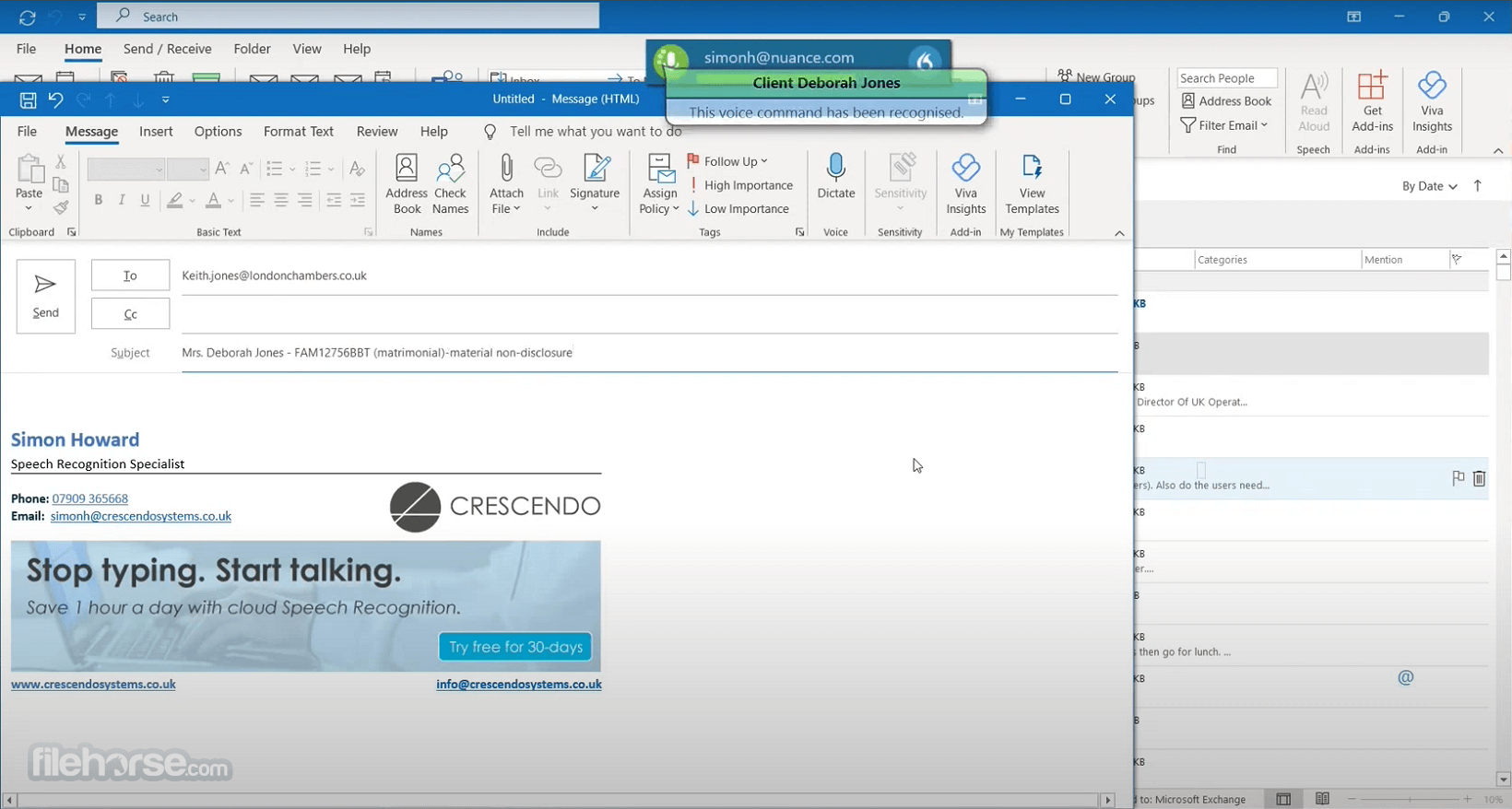1512x809 pixels.
Task: Open the Paste options dropdown arrow
Action: pyautogui.click(x=29, y=208)
